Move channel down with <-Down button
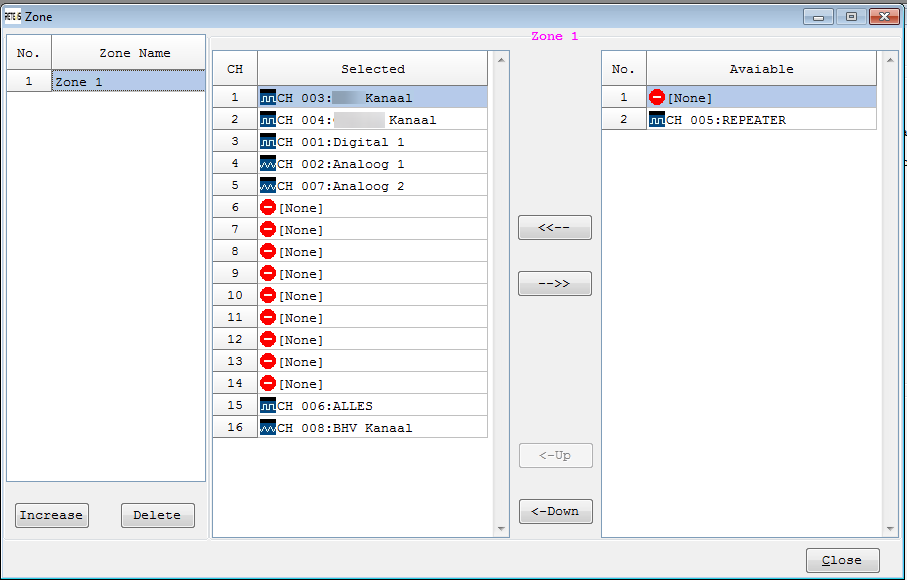 tap(555, 511)
